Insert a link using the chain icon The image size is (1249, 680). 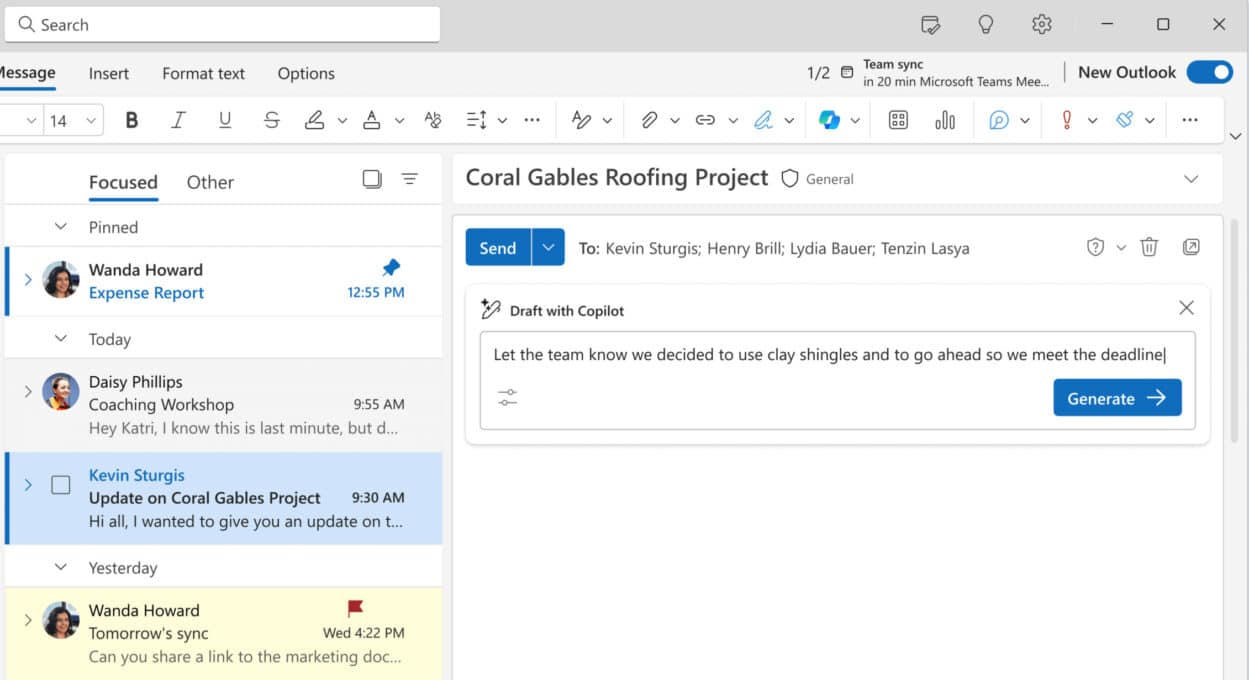(x=705, y=120)
